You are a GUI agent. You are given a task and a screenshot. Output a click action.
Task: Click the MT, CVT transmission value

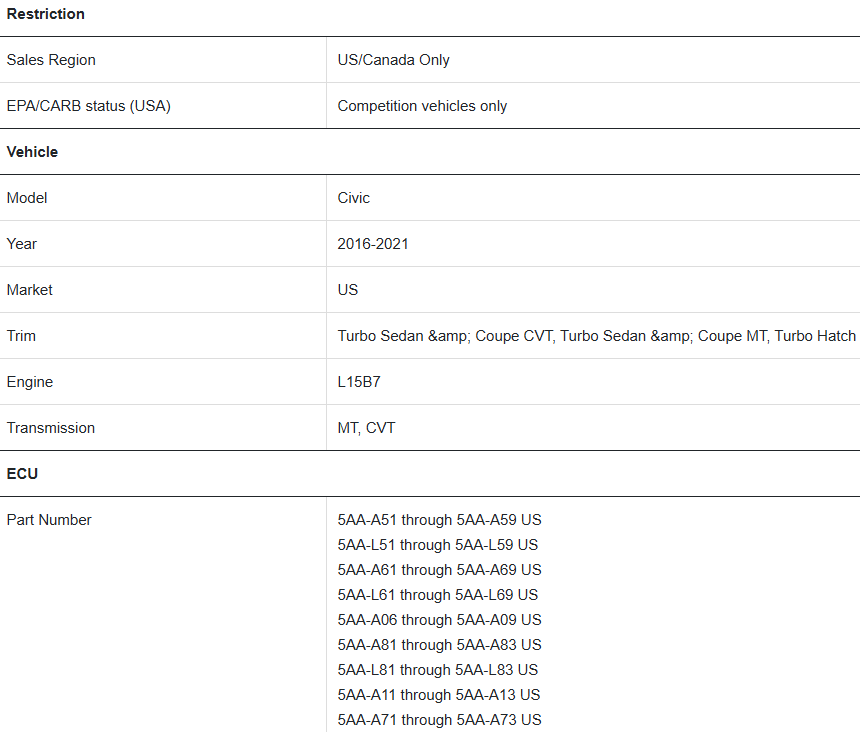(x=366, y=428)
